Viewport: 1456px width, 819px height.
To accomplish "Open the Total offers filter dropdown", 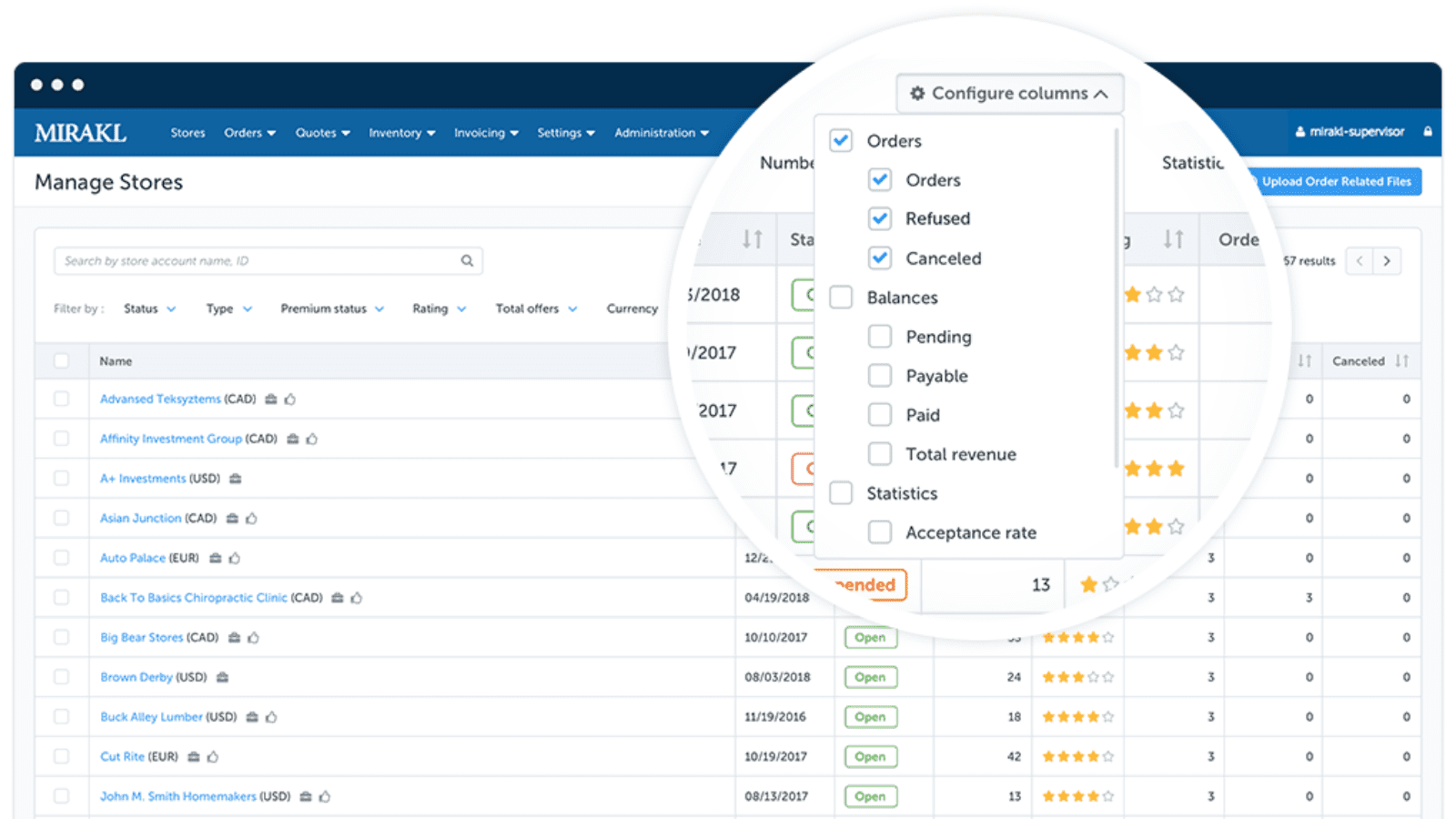I will [536, 309].
